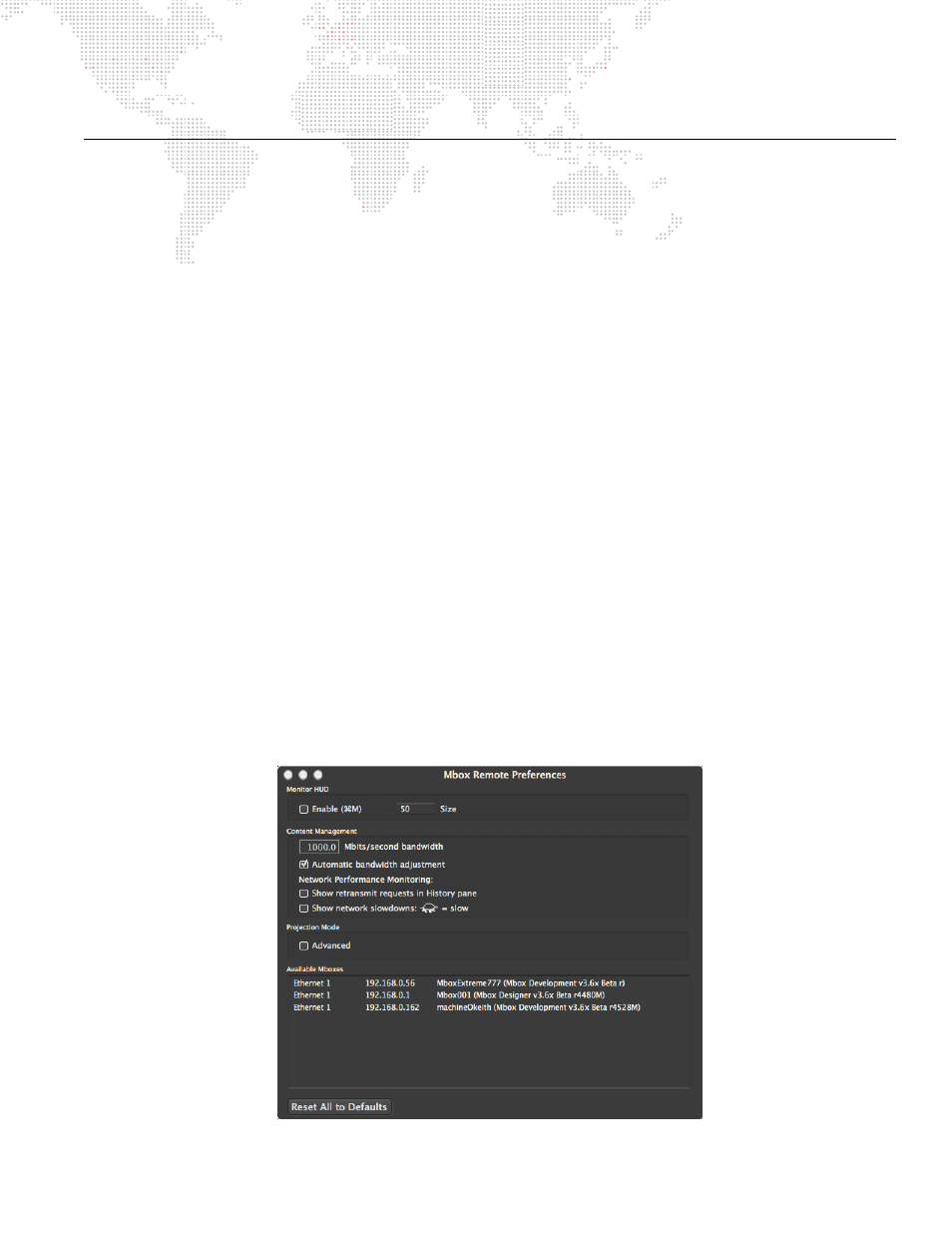952x1233 pixels.
Task: Enable the Monitor HUD checkbox
Action: click(303, 810)
